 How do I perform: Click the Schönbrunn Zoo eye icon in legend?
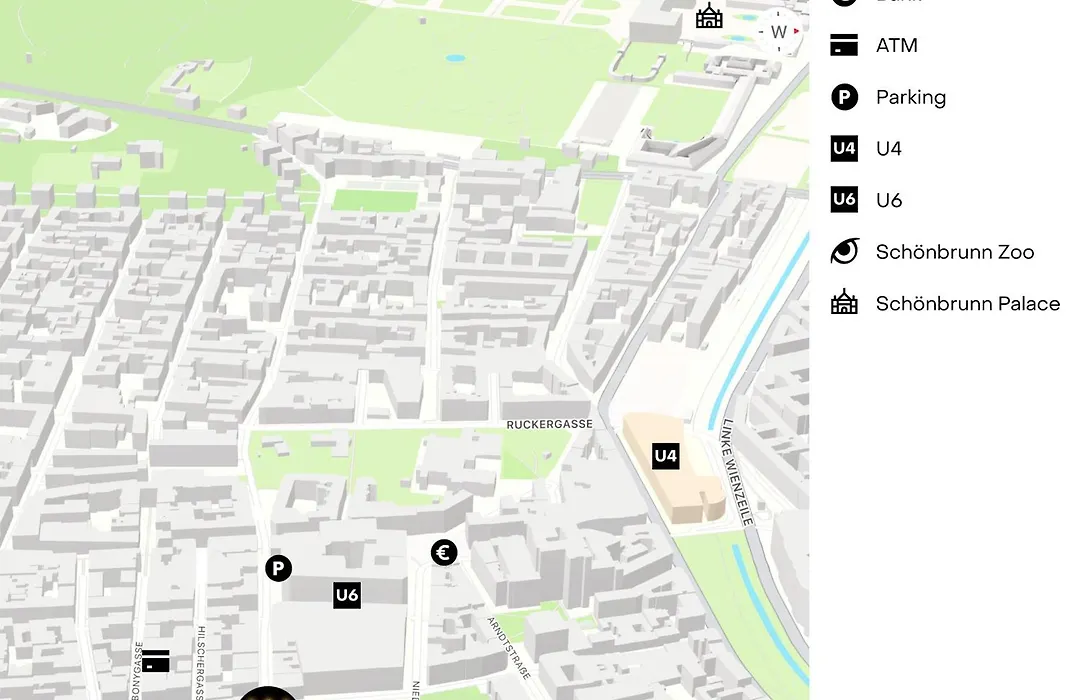point(844,251)
